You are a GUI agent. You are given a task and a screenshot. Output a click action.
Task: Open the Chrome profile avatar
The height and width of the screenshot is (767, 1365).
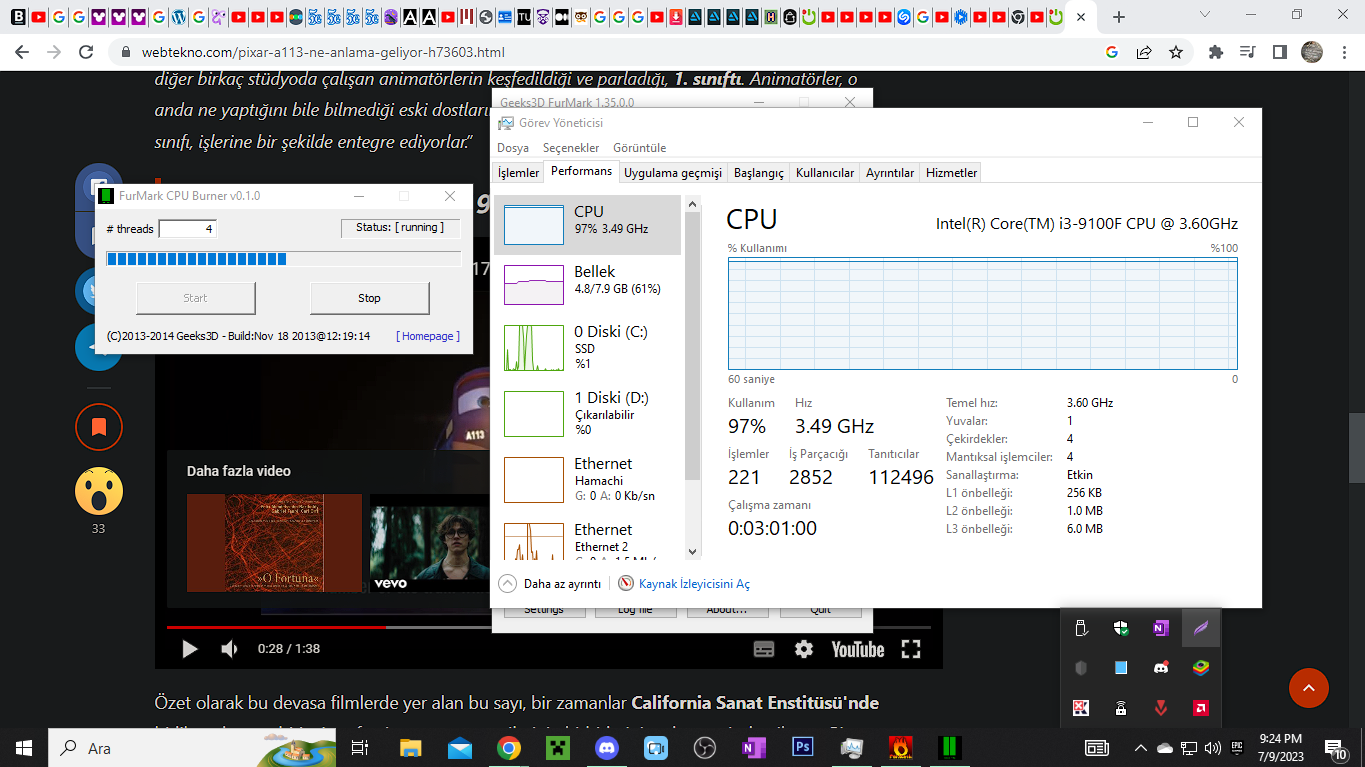1312,52
